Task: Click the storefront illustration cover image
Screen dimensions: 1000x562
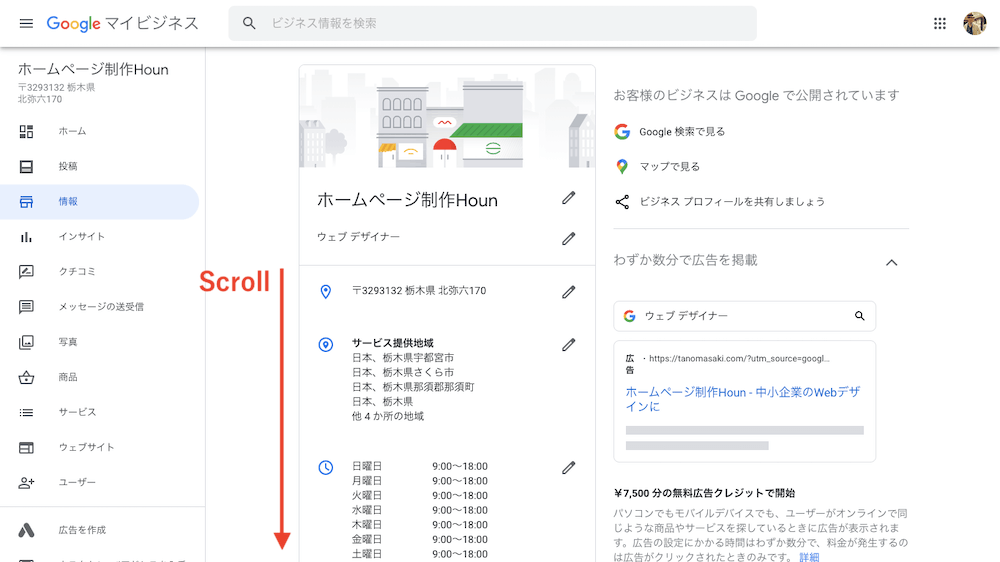Action: pyautogui.click(x=447, y=117)
